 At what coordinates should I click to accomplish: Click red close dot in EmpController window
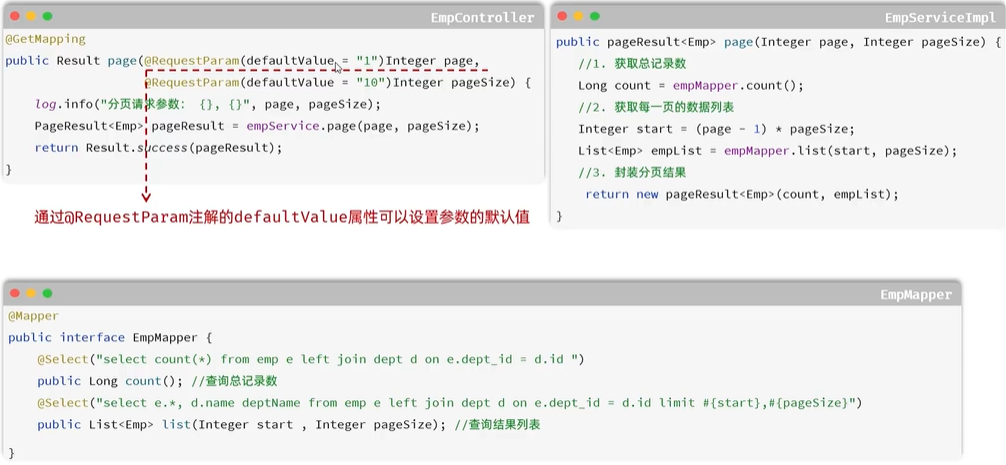tap(15, 16)
